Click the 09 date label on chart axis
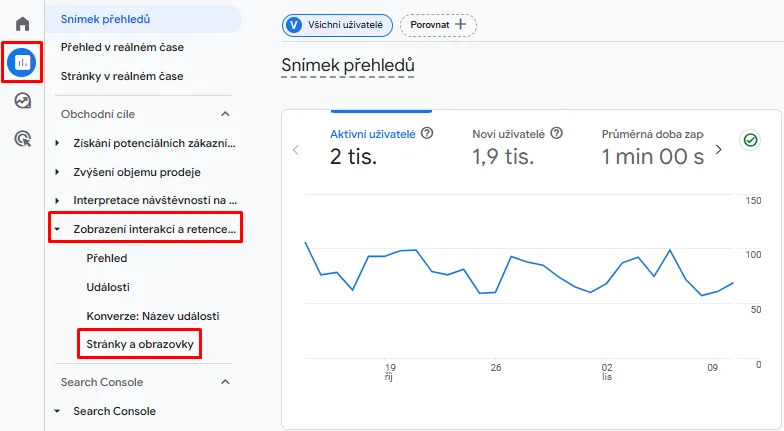 712,368
